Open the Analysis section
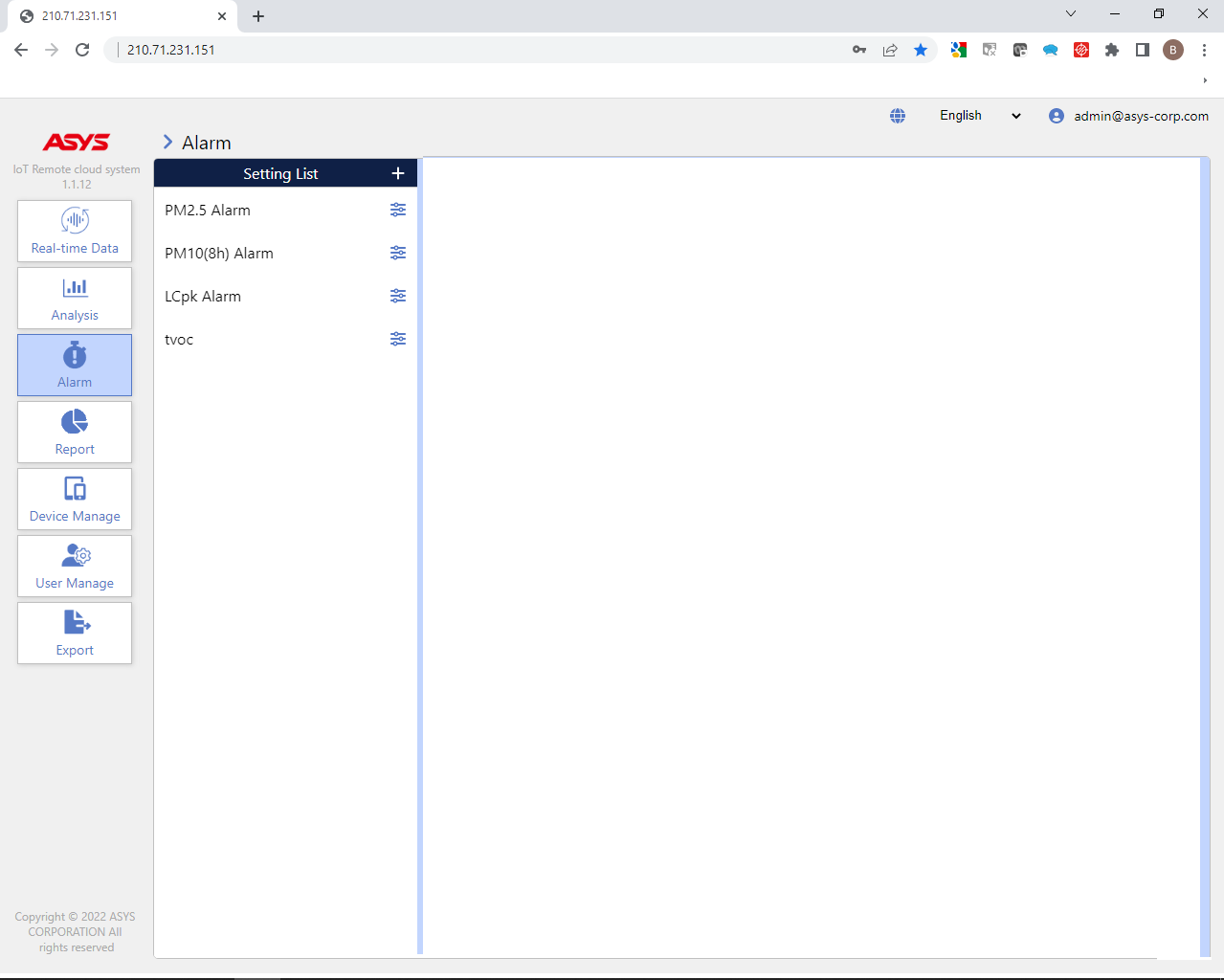Viewport: 1224px width, 980px height. (x=75, y=298)
